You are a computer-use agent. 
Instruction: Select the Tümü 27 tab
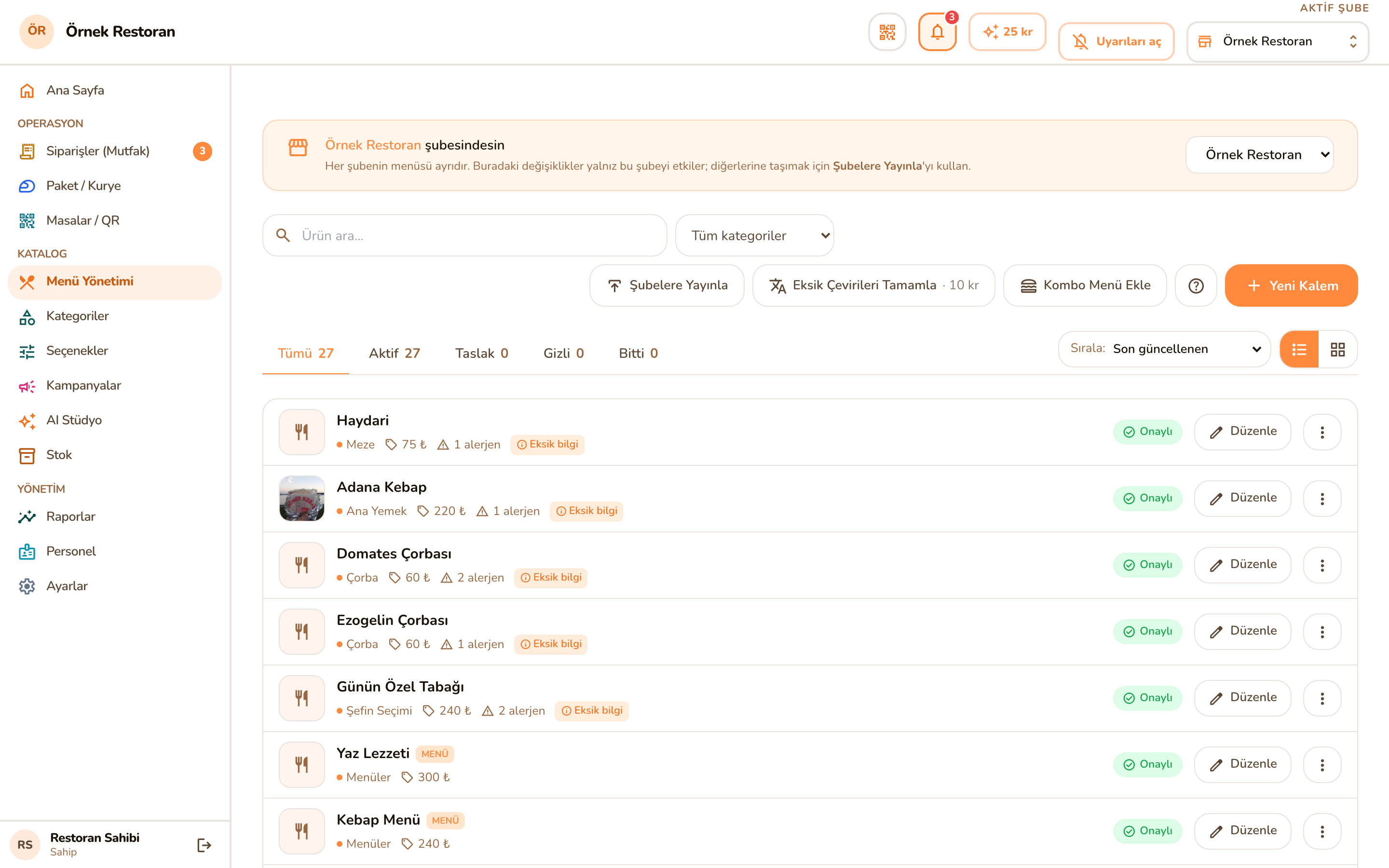[305, 353]
